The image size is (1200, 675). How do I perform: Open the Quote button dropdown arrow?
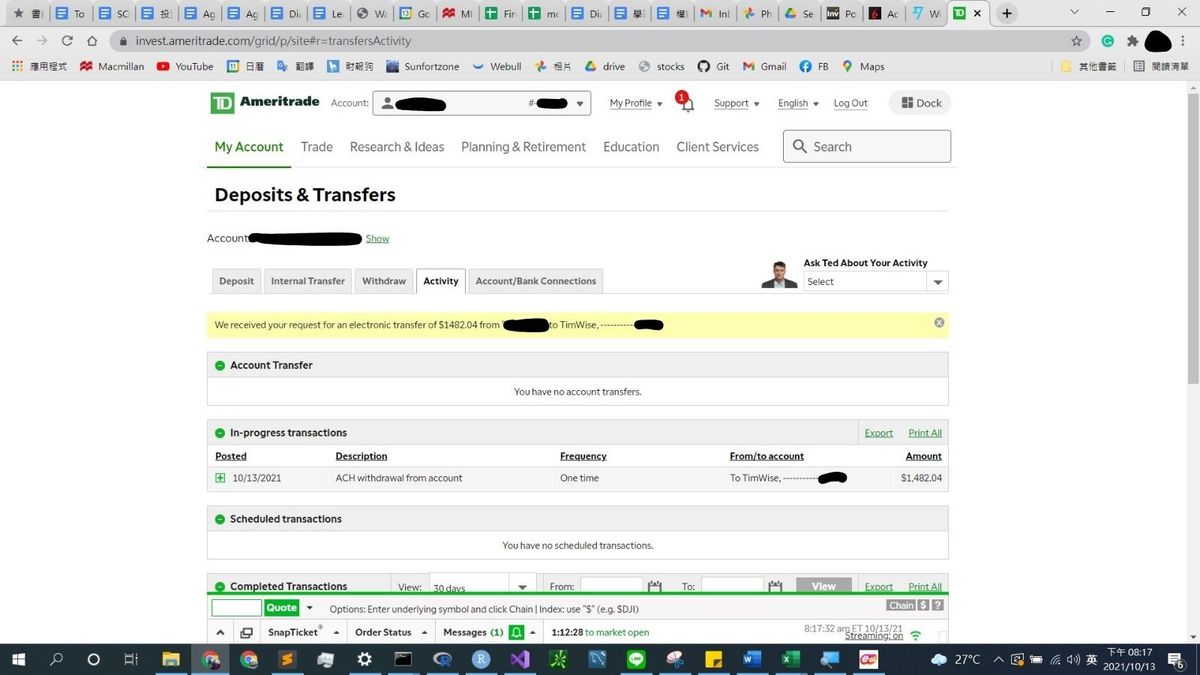(309, 608)
